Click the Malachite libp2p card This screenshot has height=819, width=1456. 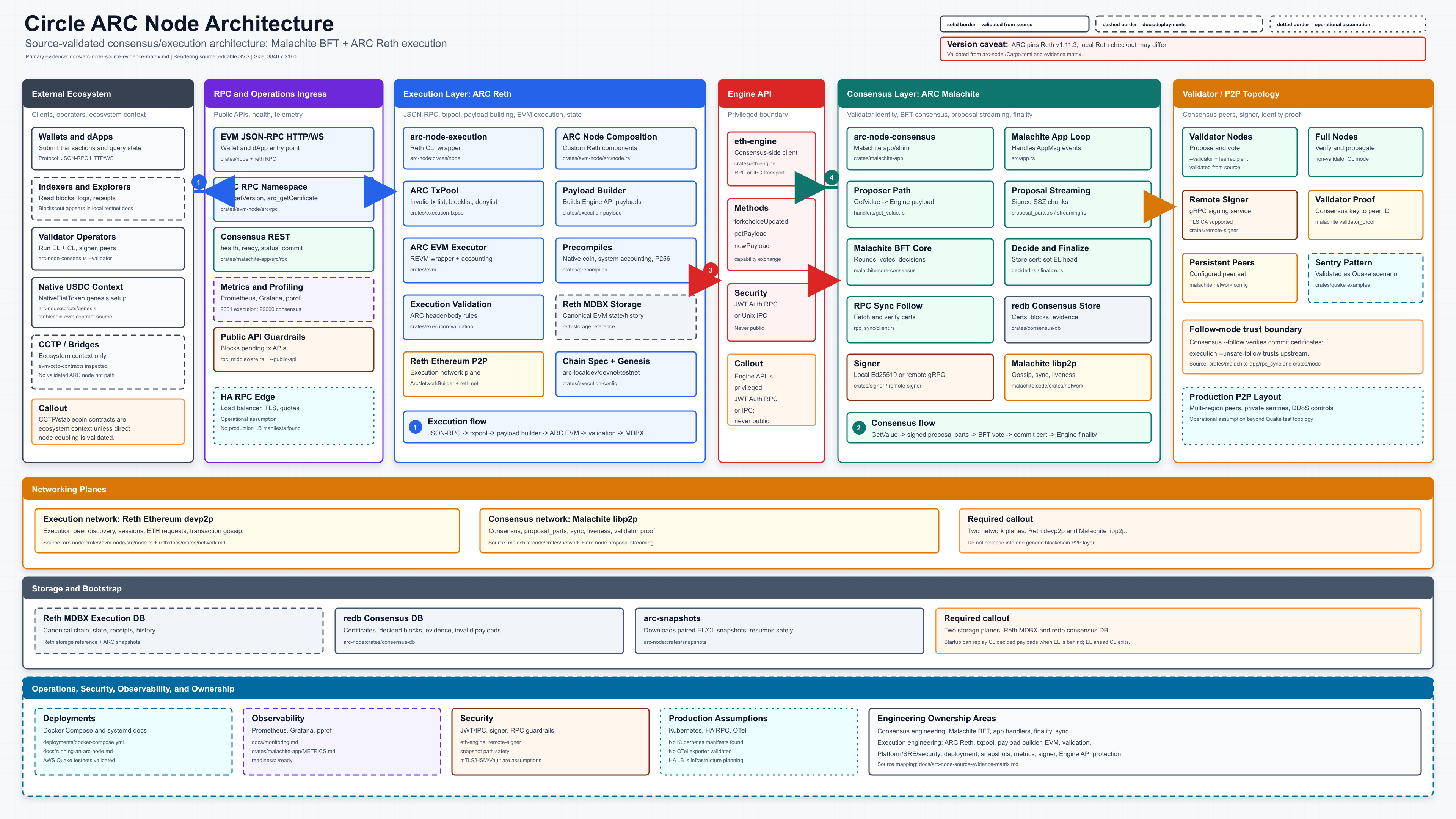(x=1077, y=377)
